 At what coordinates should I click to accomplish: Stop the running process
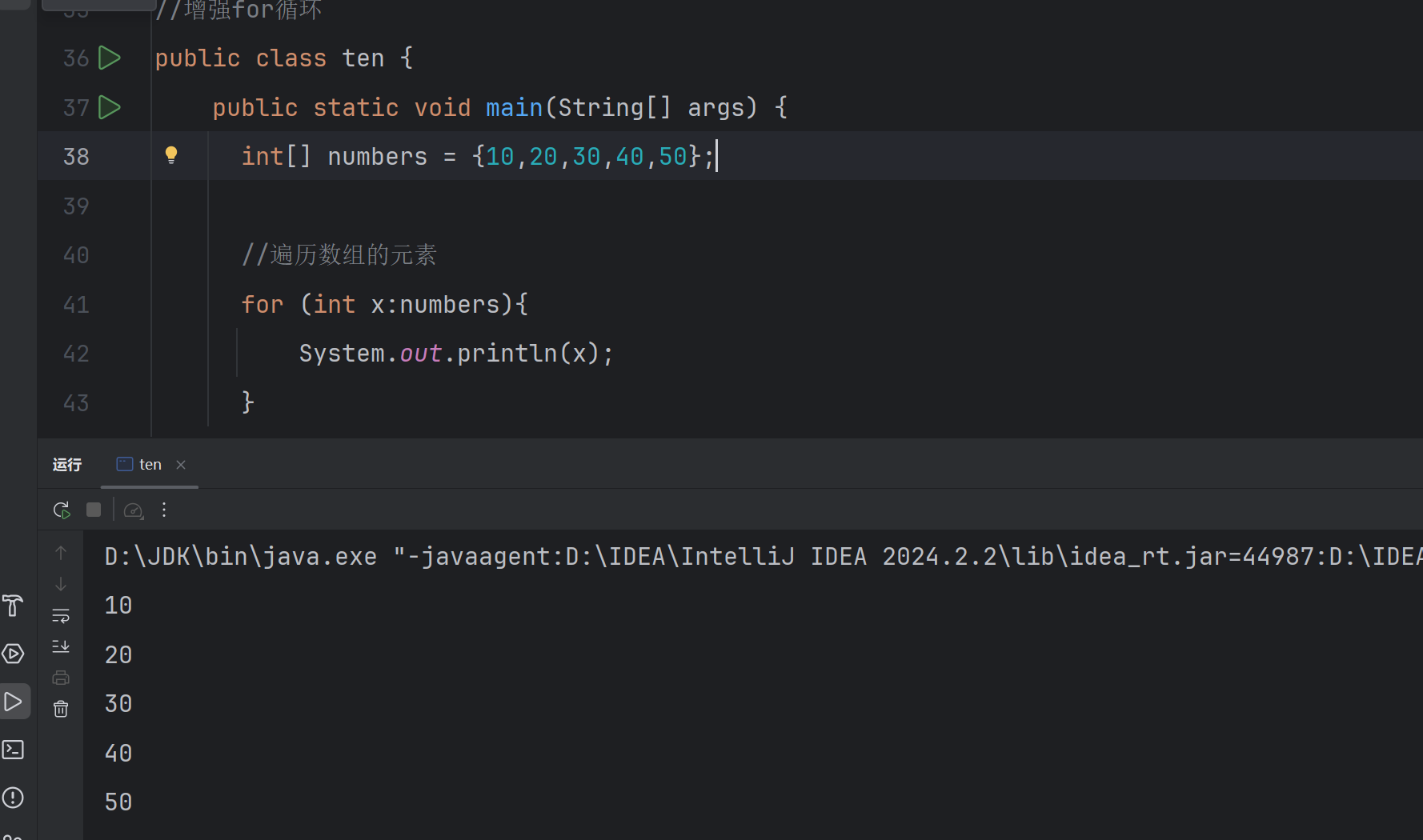tap(94, 510)
